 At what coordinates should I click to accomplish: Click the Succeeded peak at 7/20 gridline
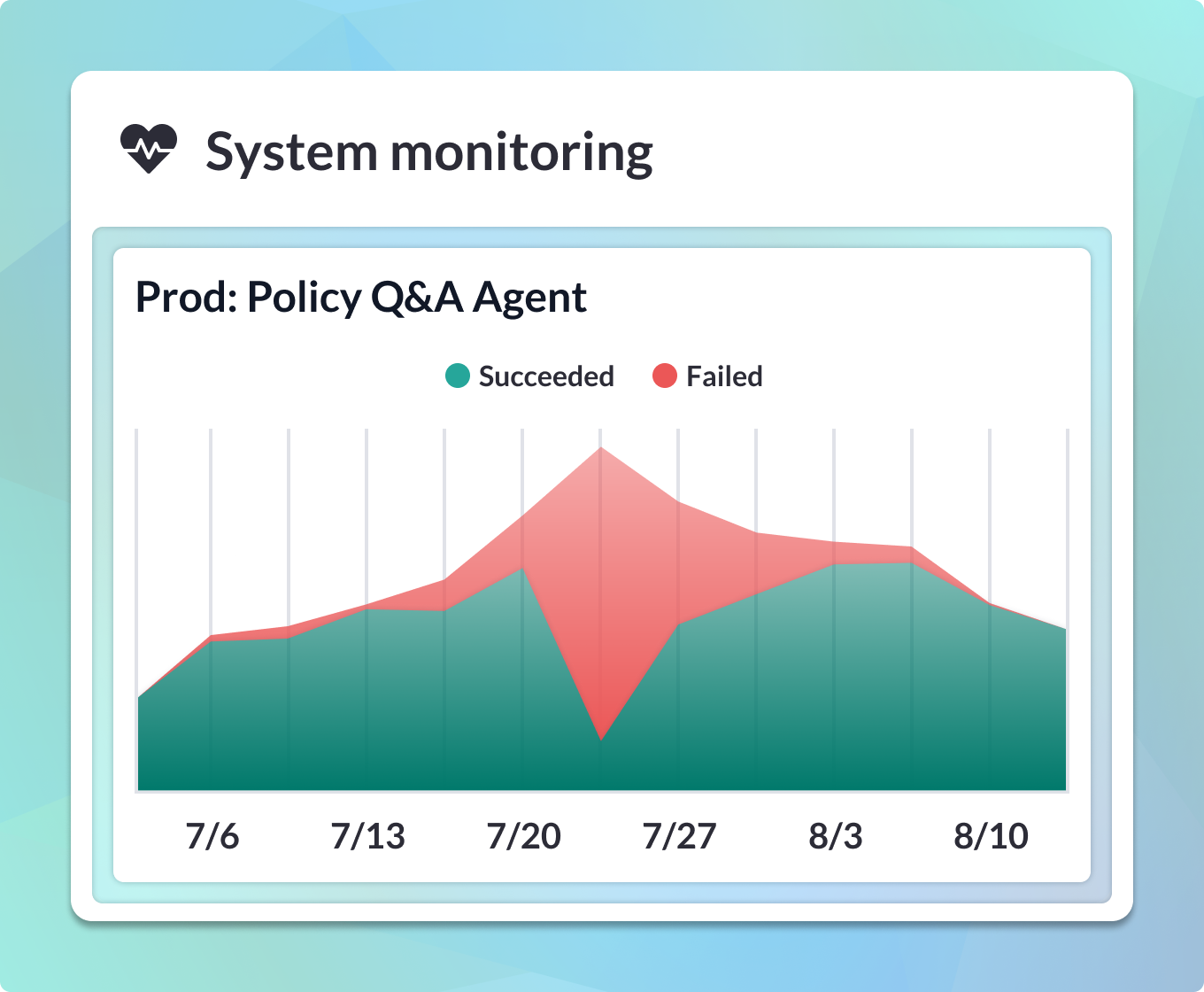click(523, 568)
